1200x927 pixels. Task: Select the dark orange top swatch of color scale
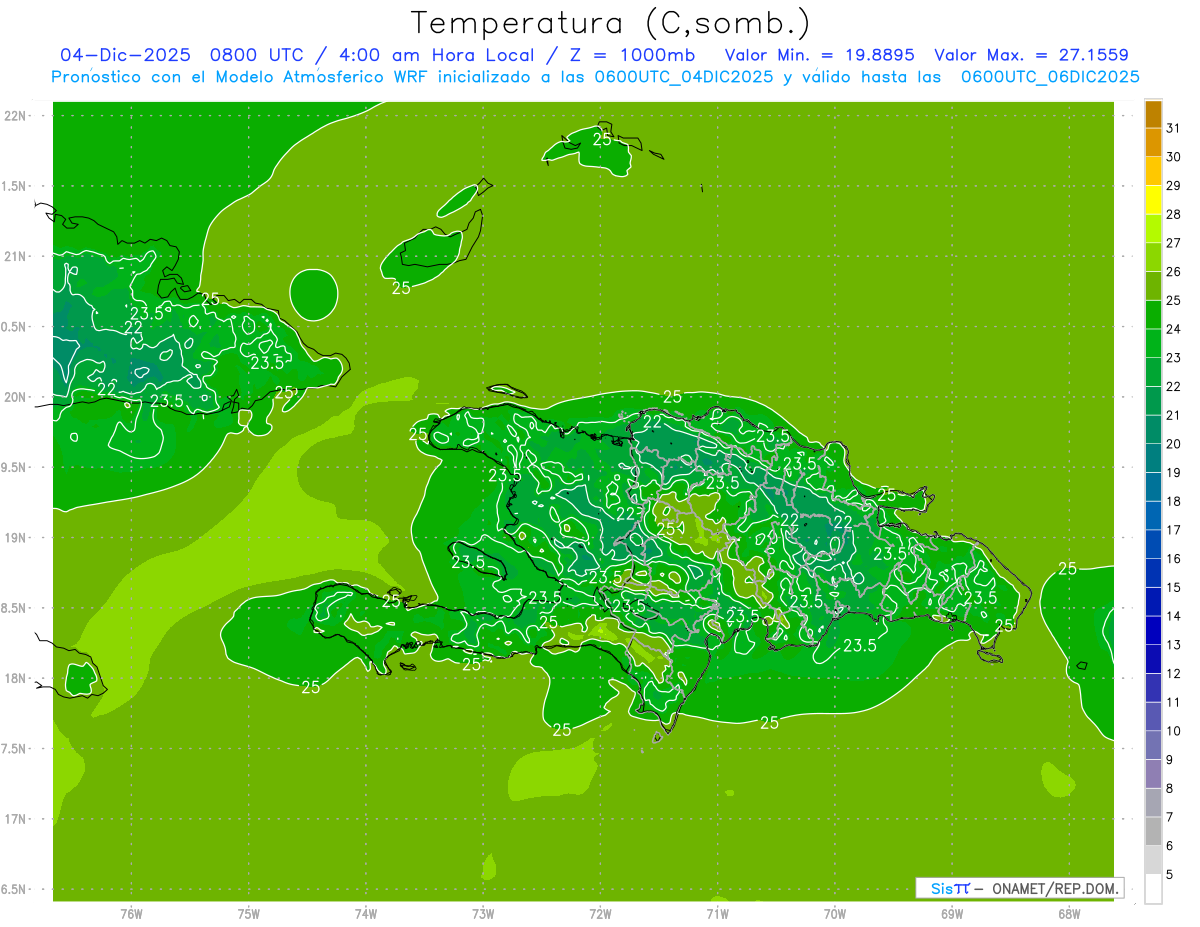[x=1153, y=114]
